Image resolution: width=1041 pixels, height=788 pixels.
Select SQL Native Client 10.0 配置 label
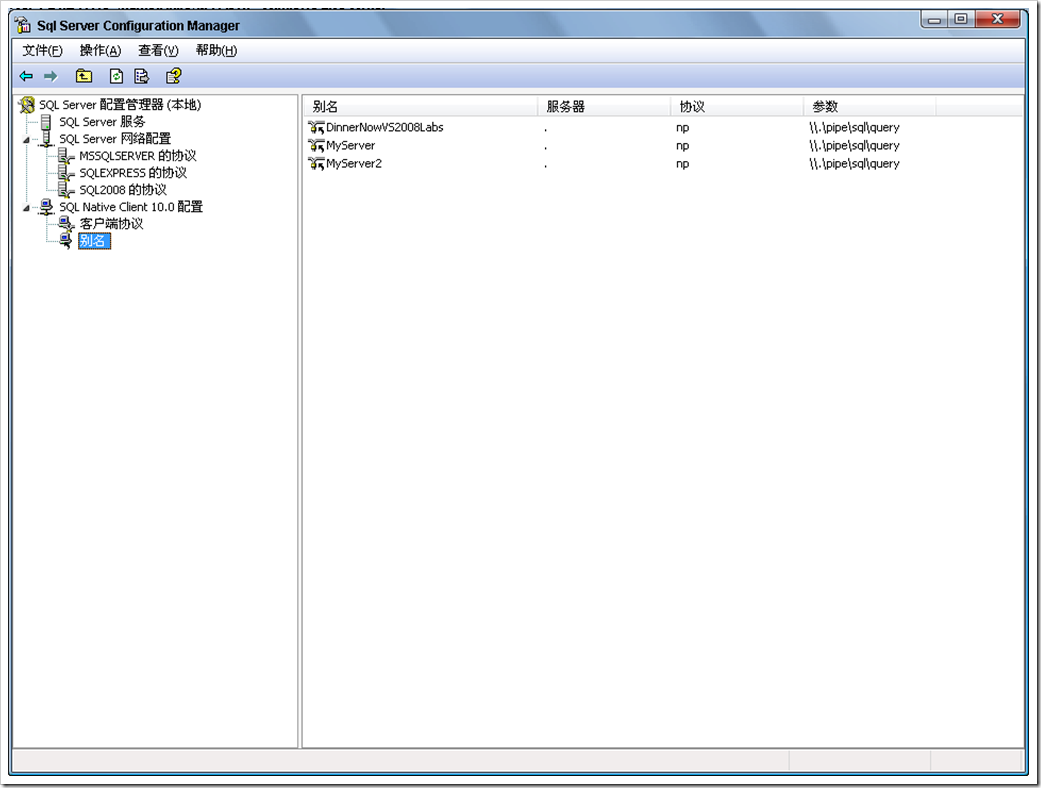coord(131,207)
